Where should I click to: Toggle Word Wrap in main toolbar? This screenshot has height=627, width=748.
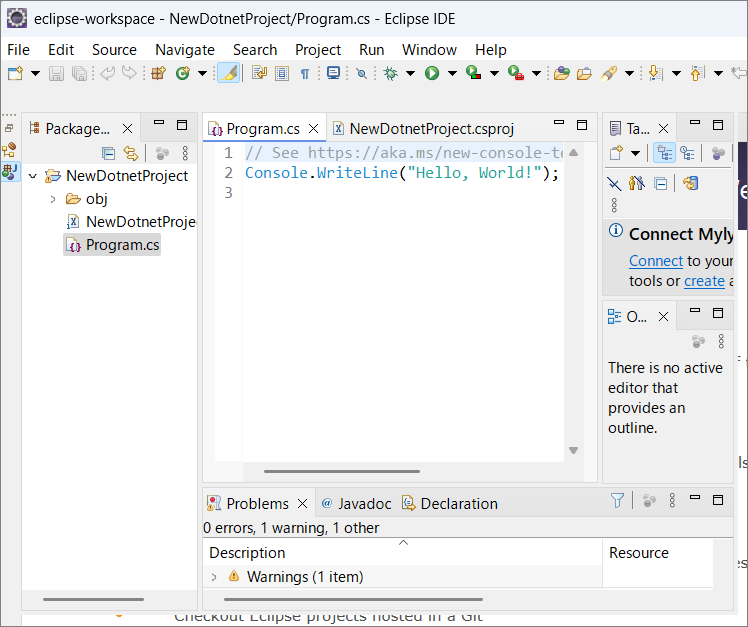[x=260, y=73]
